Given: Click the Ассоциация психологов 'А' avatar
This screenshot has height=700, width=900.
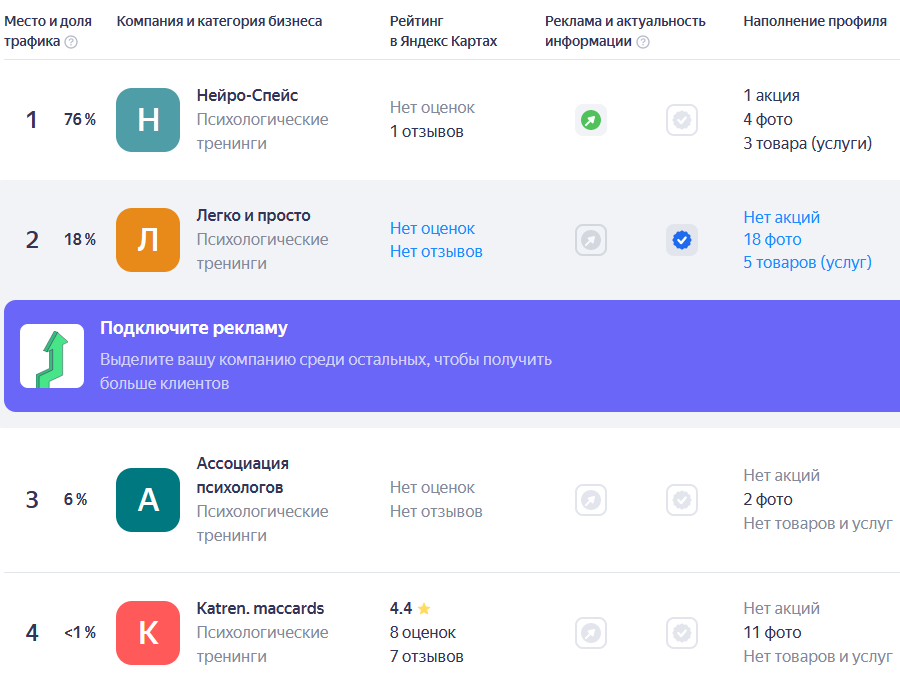Looking at the screenshot, I should point(148,500).
